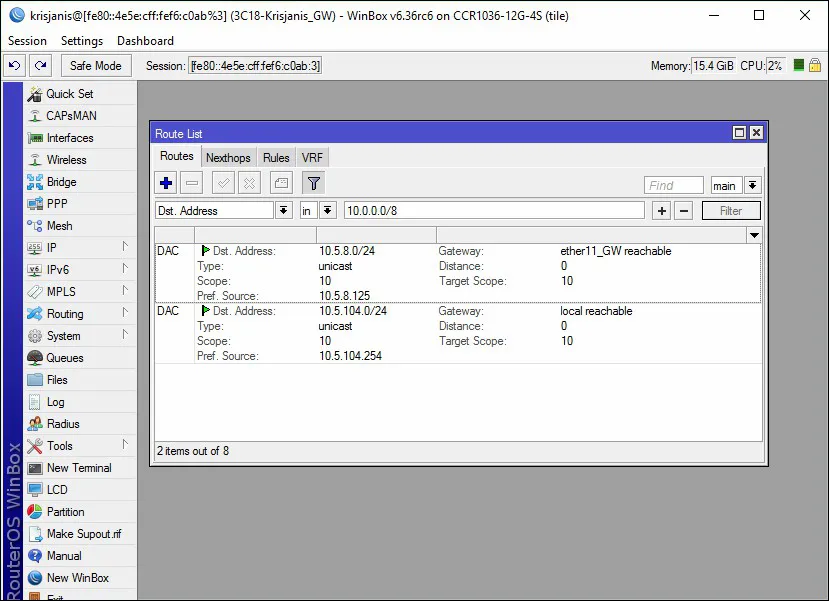Toggle Safe Mode on

coord(97,66)
